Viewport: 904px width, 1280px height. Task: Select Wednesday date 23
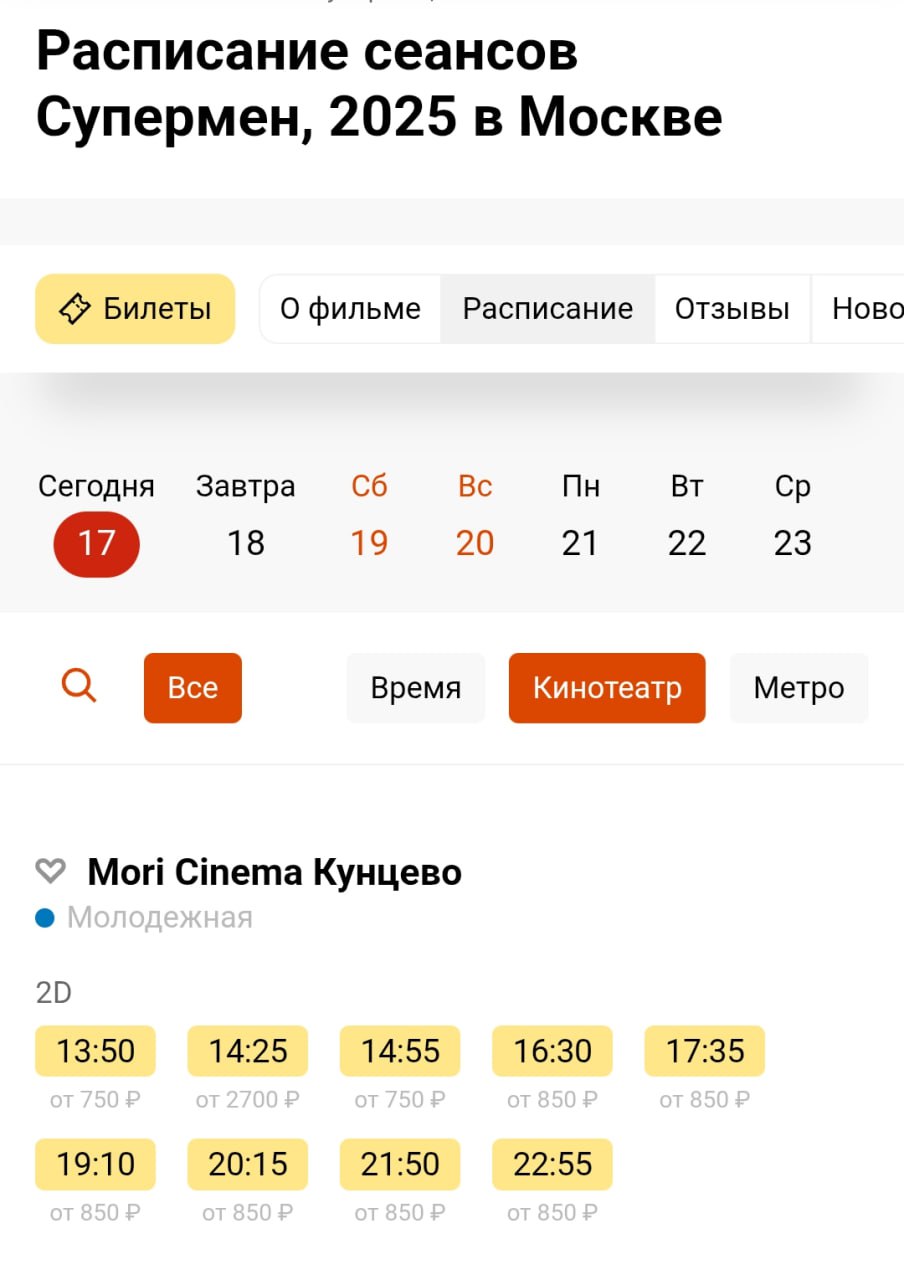click(x=793, y=543)
